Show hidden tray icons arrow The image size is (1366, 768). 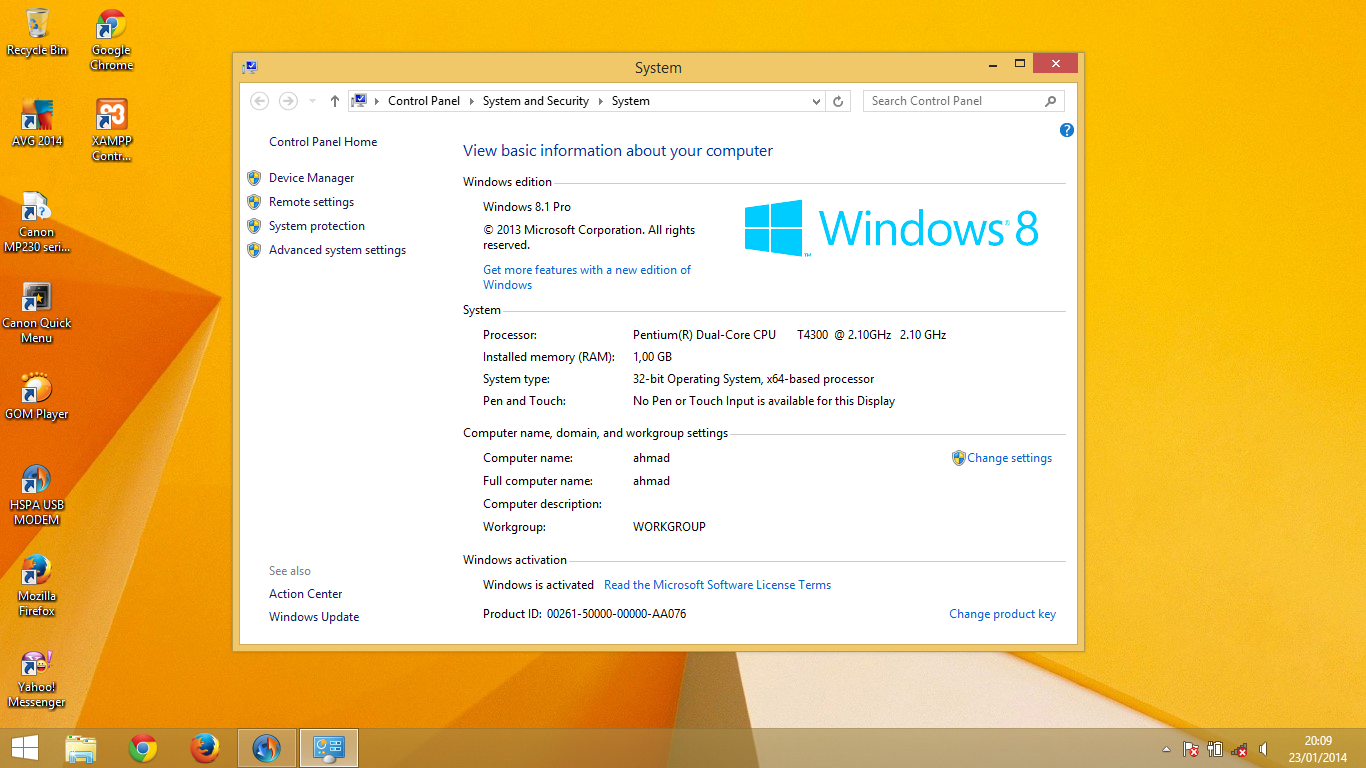click(1166, 749)
